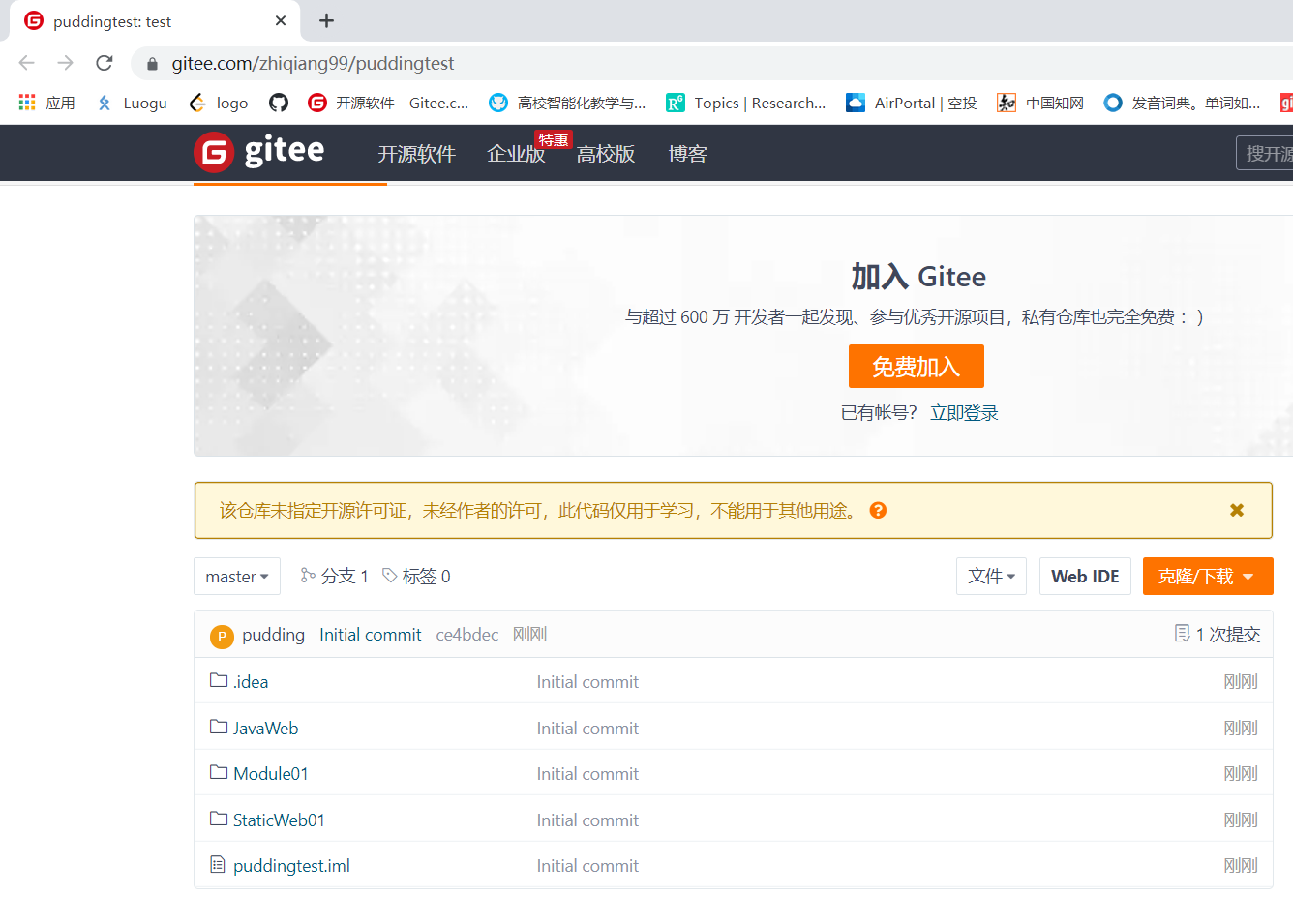Close the puddingtest browser tab
The width and height of the screenshot is (1293, 924).
(281, 20)
